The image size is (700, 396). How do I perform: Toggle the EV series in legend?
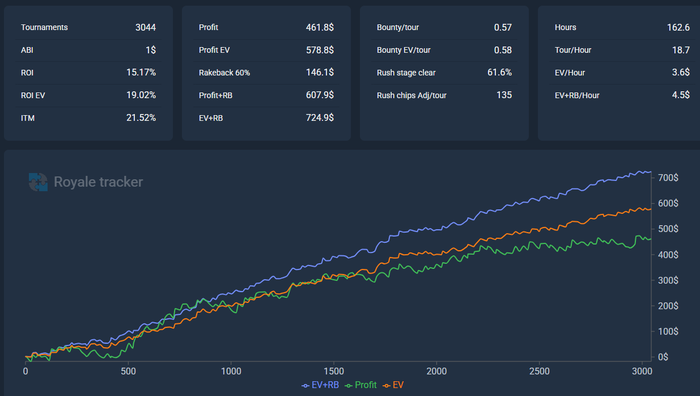coord(393,385)
